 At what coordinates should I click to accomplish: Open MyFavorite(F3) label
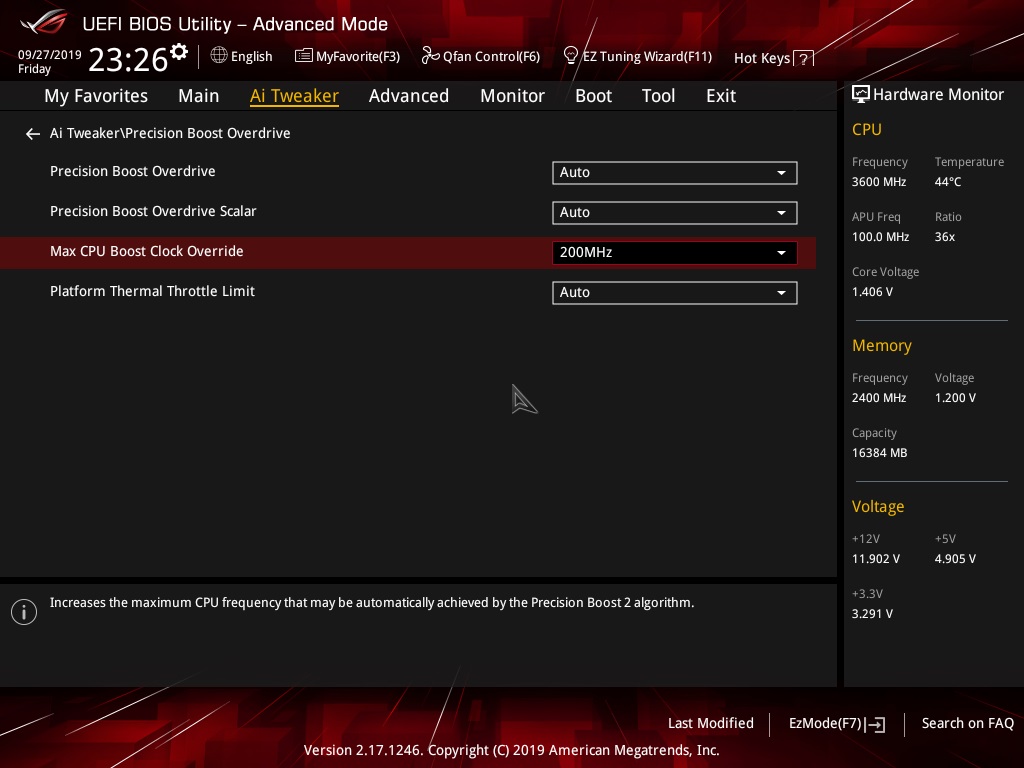[x=358, y=57]
